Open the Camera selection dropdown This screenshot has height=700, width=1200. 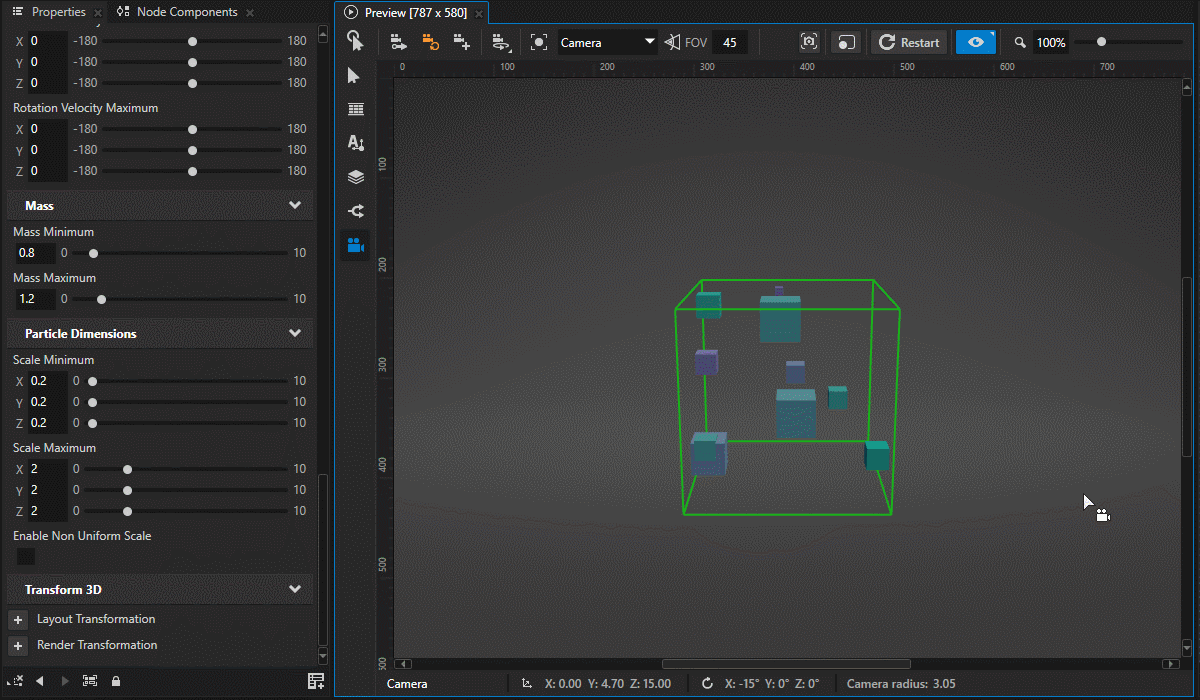[x=606, y=42]
